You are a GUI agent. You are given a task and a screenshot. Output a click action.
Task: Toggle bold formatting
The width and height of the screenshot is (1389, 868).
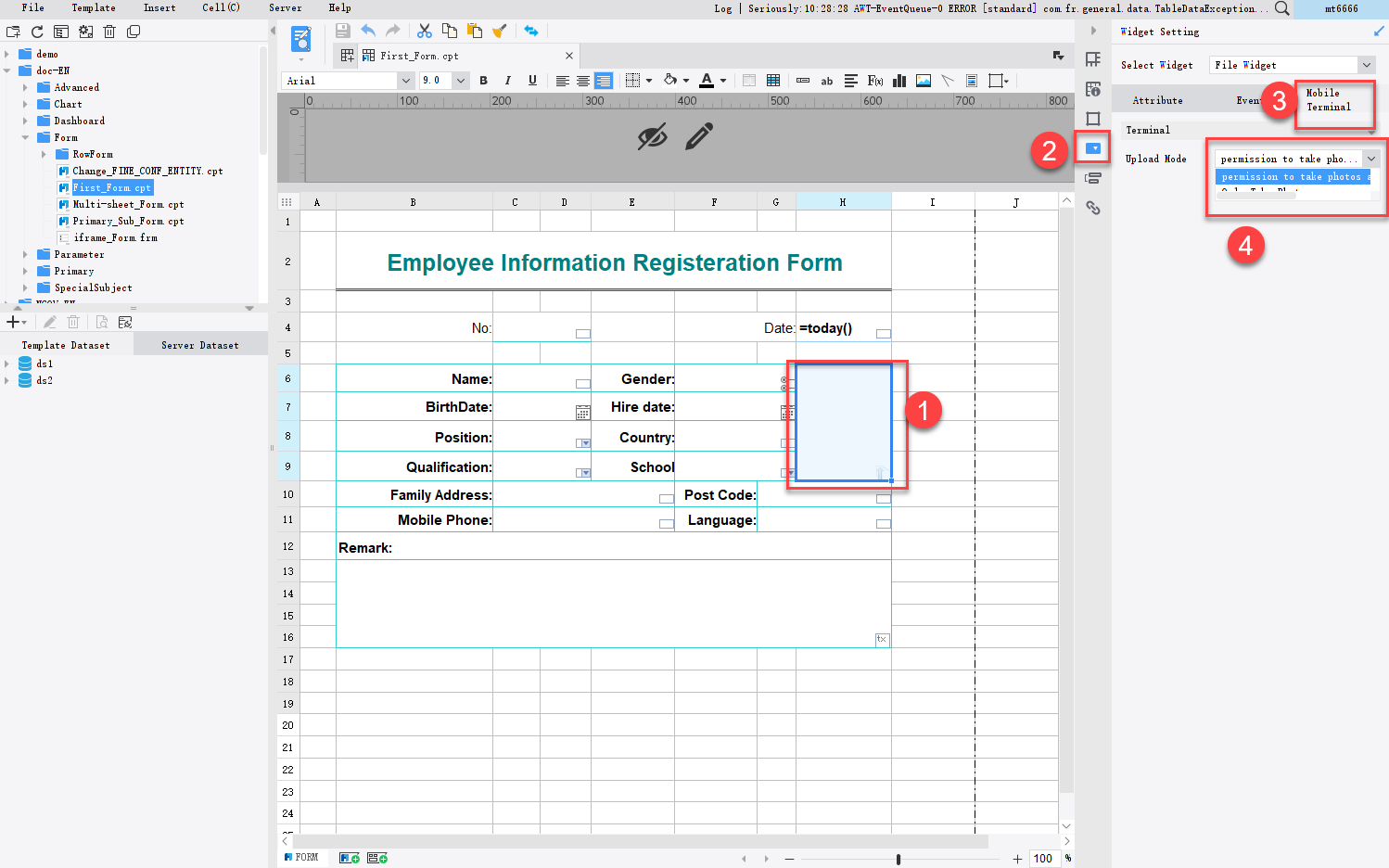coord(483,81)
